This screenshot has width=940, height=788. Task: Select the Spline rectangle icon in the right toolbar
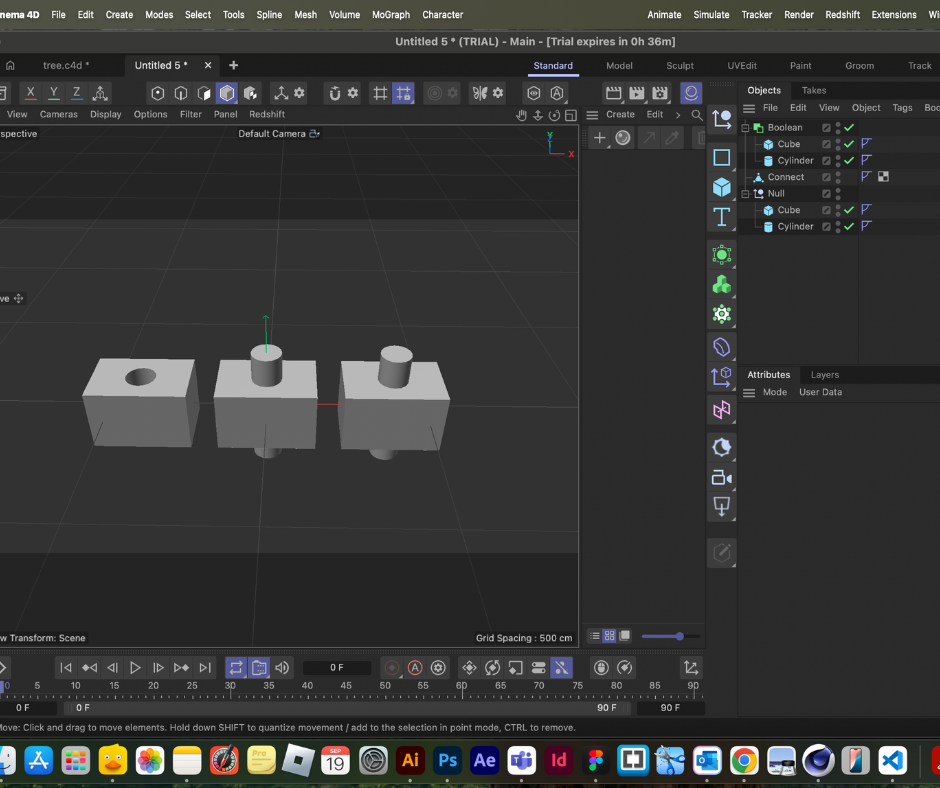722,157
